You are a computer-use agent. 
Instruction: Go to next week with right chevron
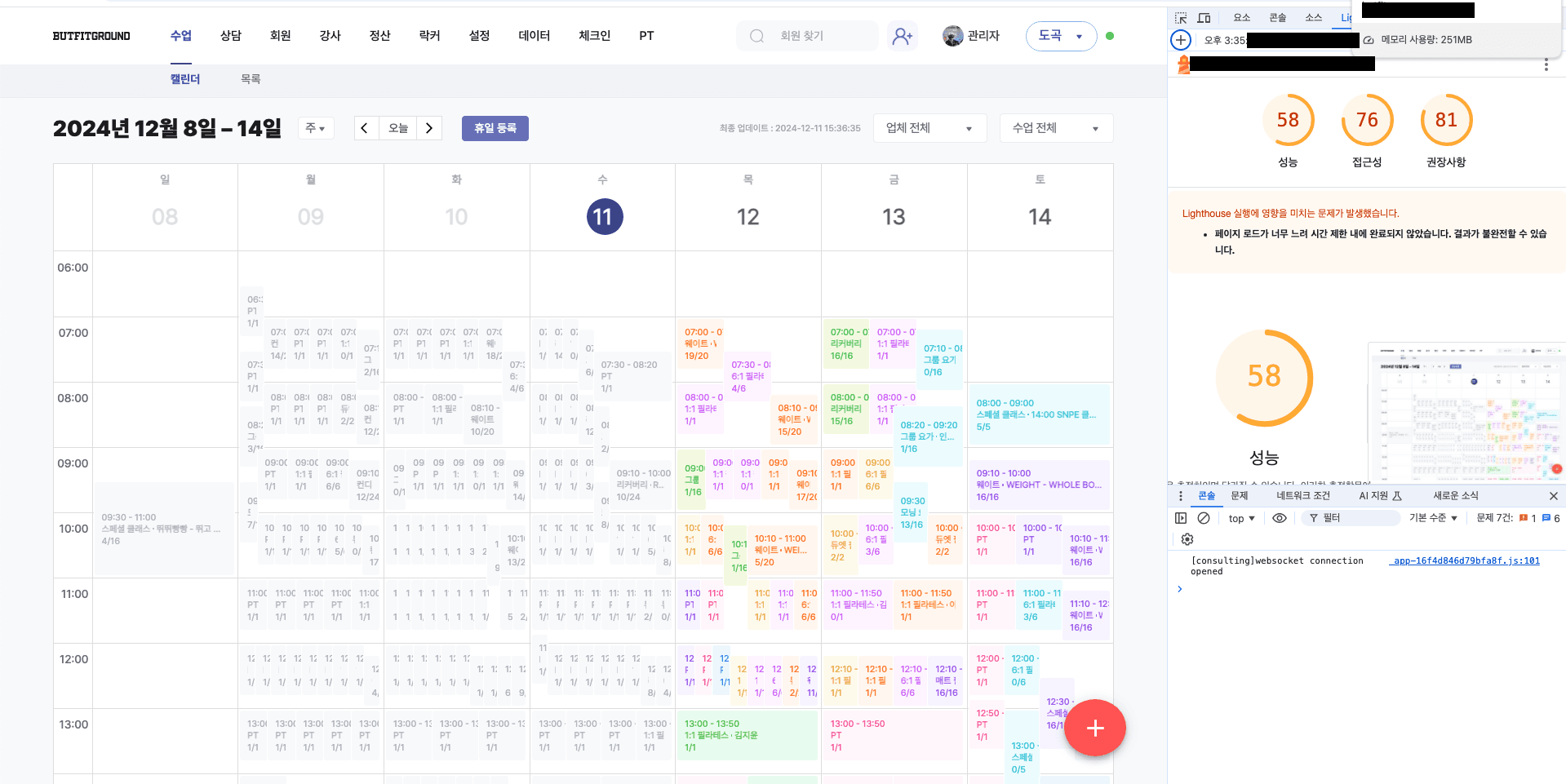429,128
